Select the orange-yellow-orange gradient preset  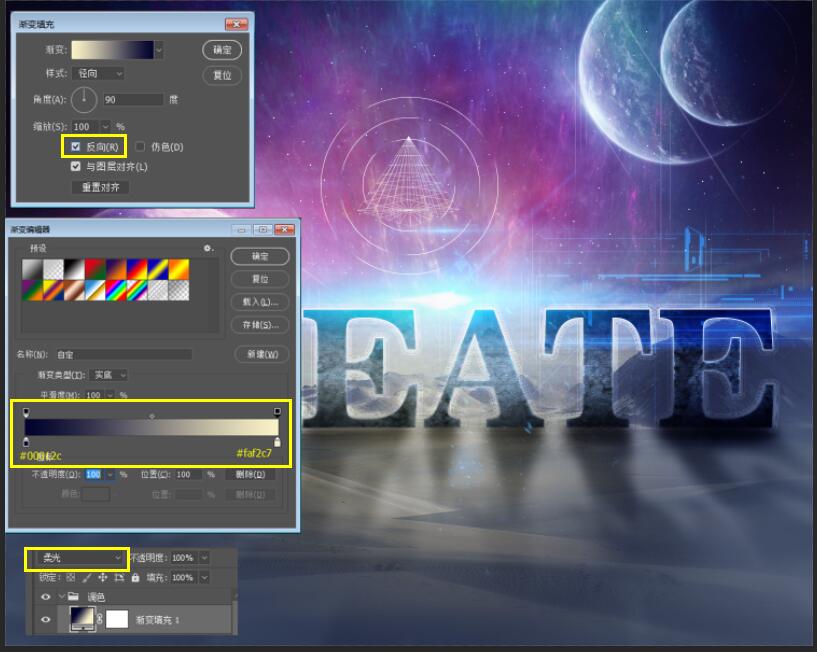178,269
